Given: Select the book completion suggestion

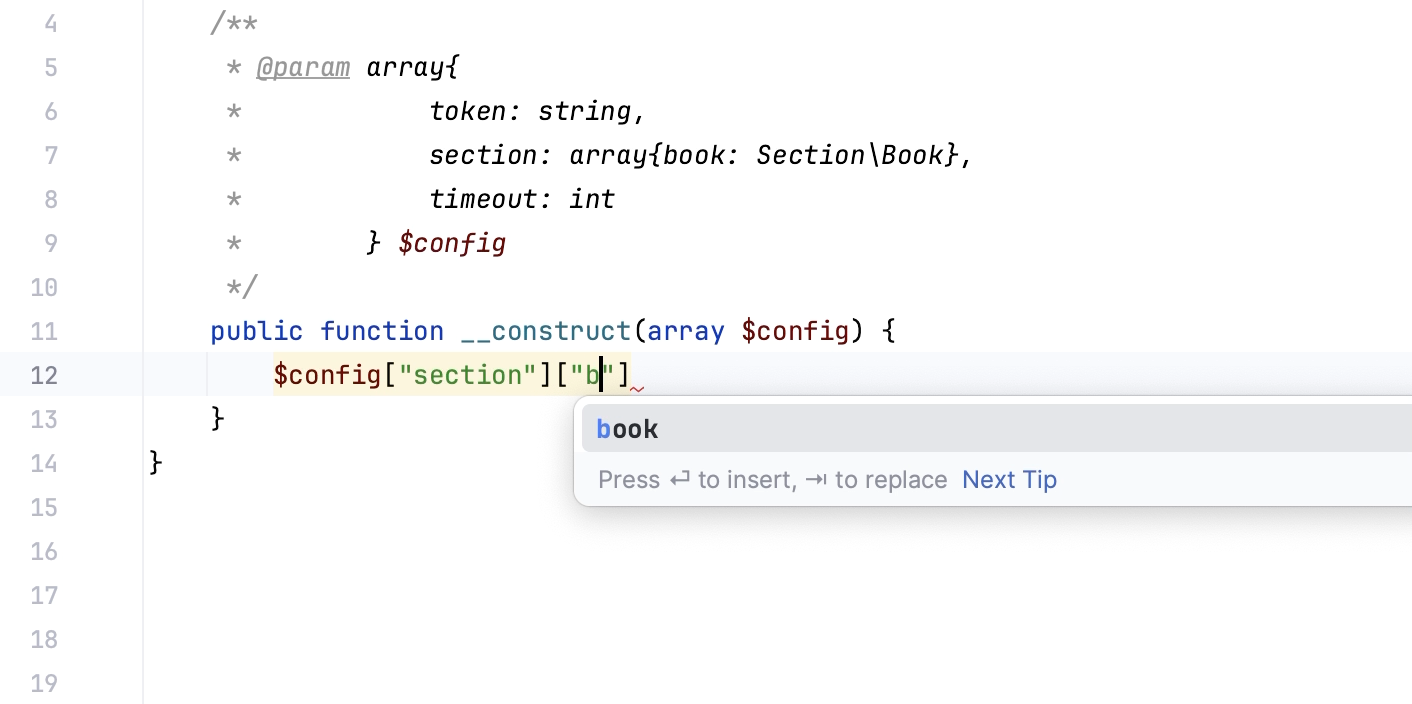Looking at the screenshot, I should [628, 429].
